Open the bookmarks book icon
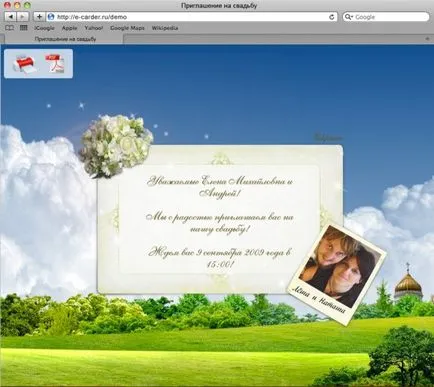The image size is (434, 387). tap(10, 28)
